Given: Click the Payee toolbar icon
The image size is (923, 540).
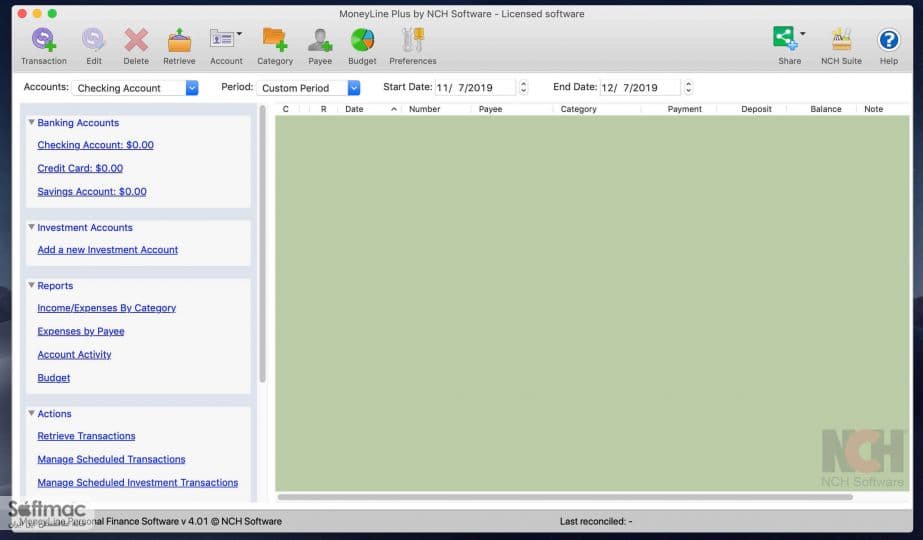Looking at the screenshot, I should [x=320, y=40].
